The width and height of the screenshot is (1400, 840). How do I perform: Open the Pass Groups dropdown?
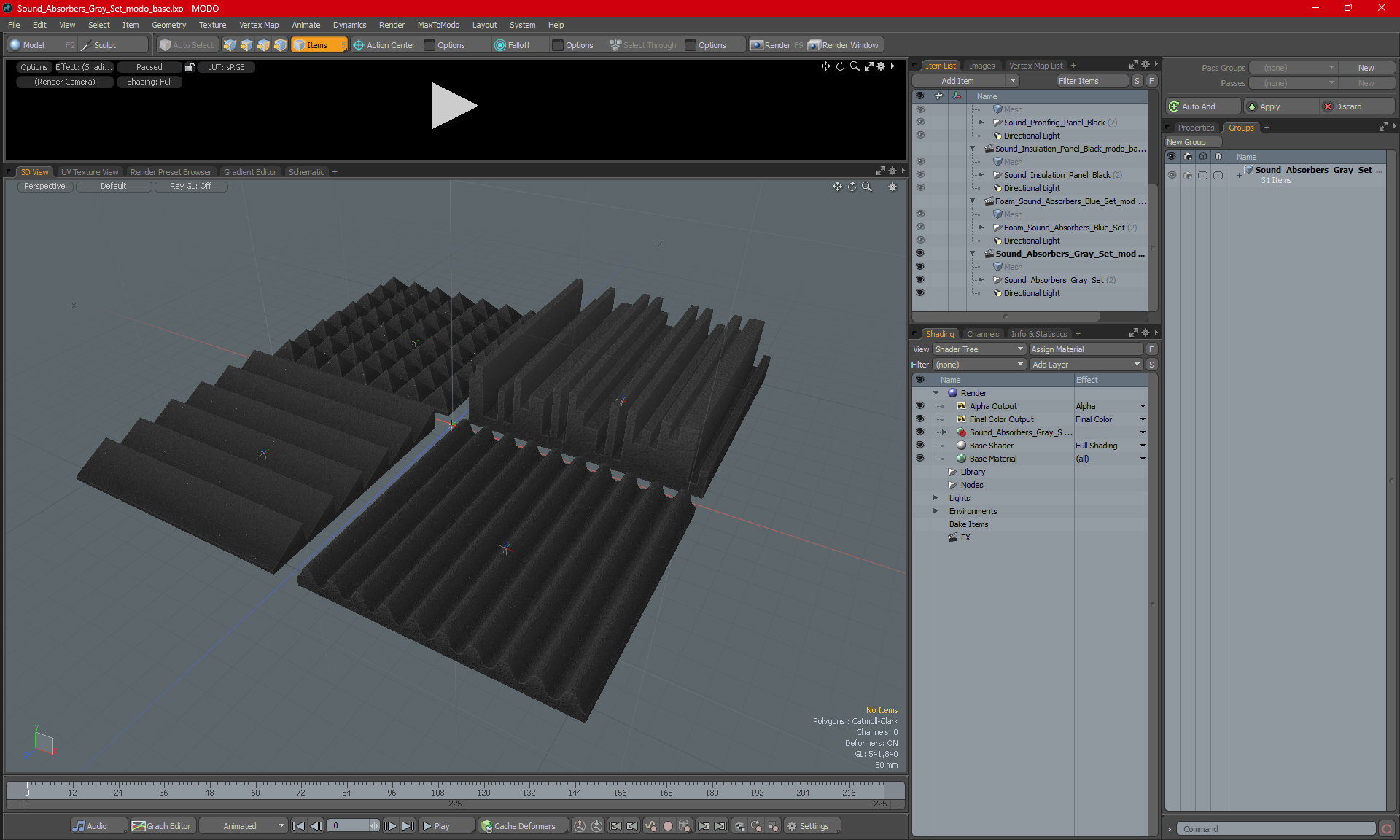pos(1293,68)
